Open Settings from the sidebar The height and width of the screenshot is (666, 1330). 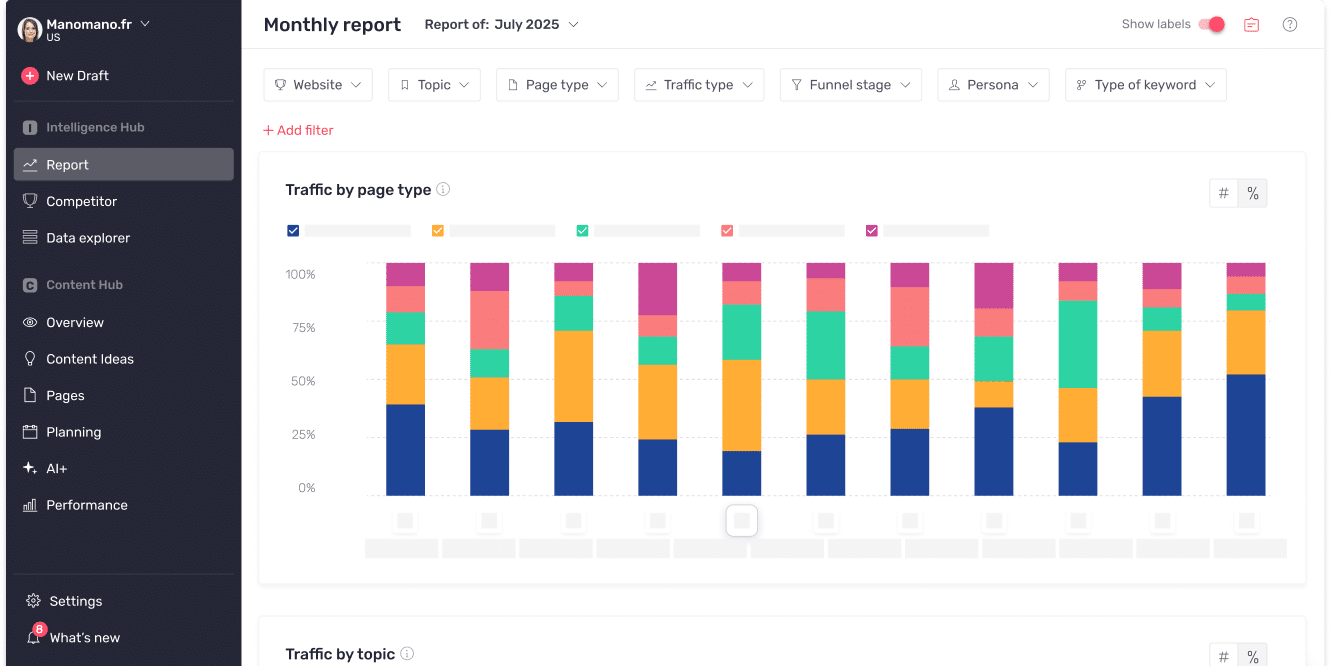(x=75, y=600)
